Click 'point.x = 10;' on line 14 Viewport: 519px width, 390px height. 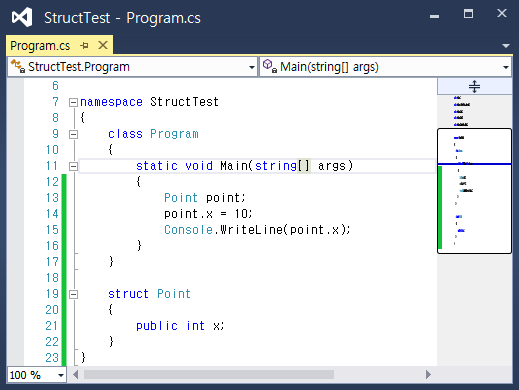208,214
